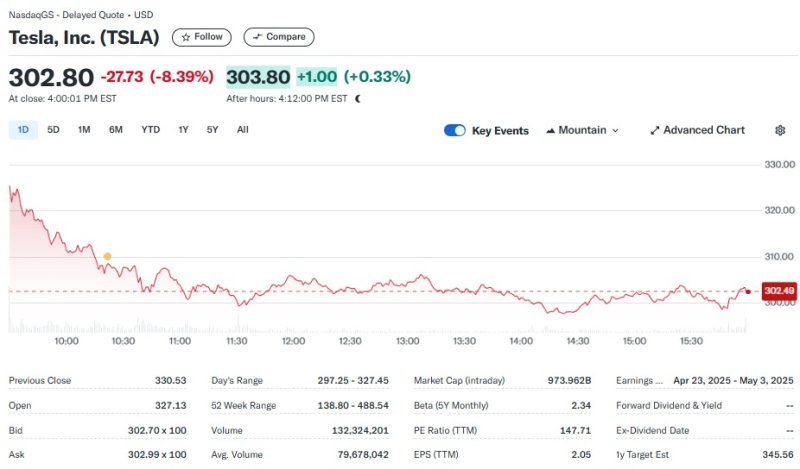The height and width of the screenshot is (469, 800).
Task: Click the 52 Week Range value
Action: (353, 405)
